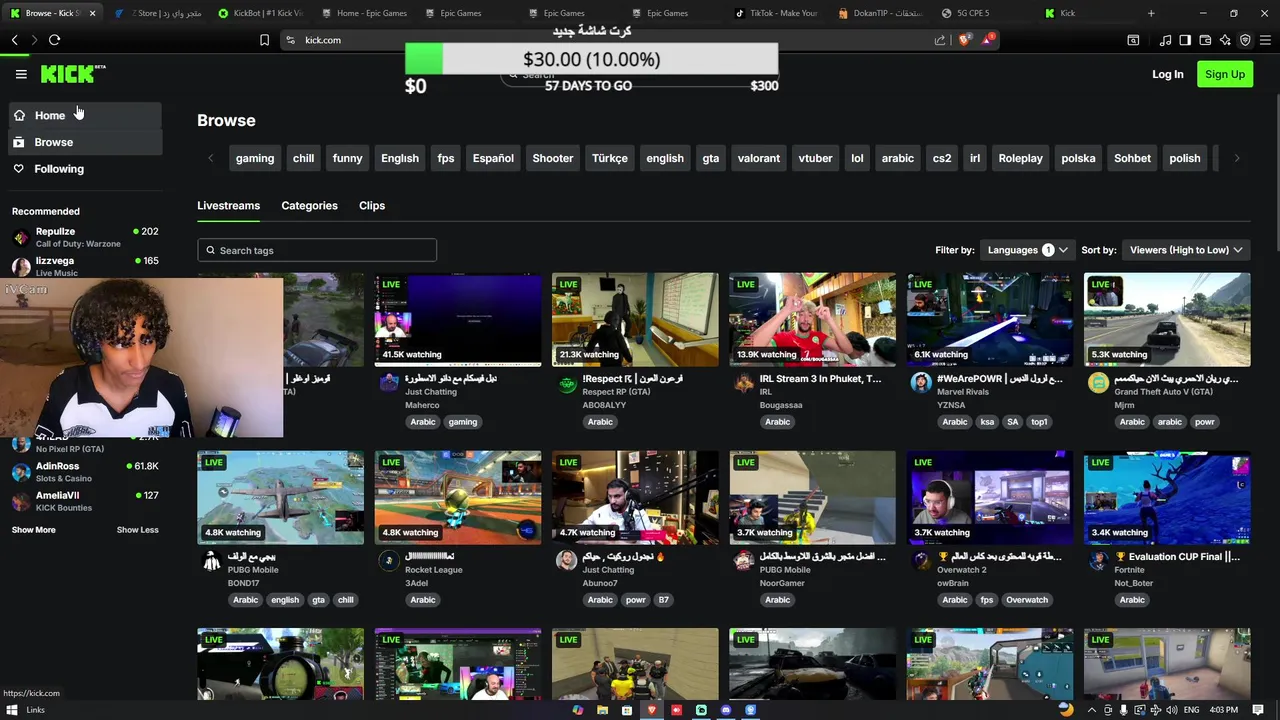
Task: Open the Leo AI sparkle icon
Action: tap(1225, 40)
